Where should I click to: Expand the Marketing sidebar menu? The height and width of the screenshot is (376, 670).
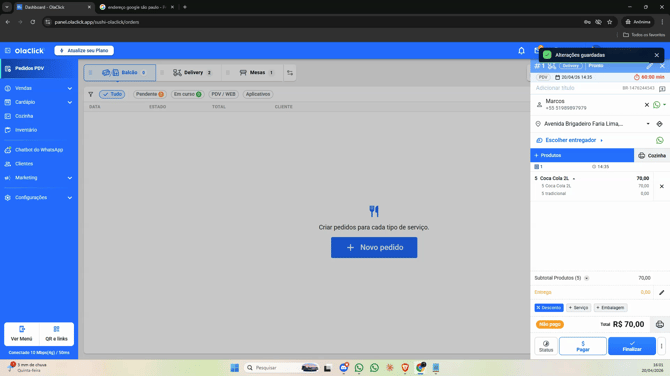(x=38, y=178)
